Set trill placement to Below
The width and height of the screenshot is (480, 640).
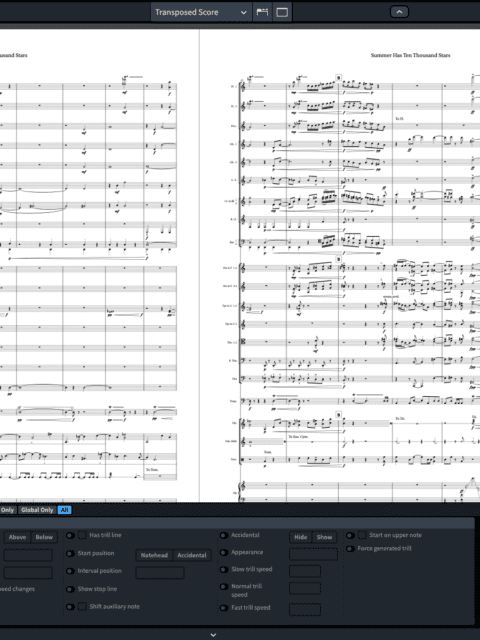click(44, 537)
